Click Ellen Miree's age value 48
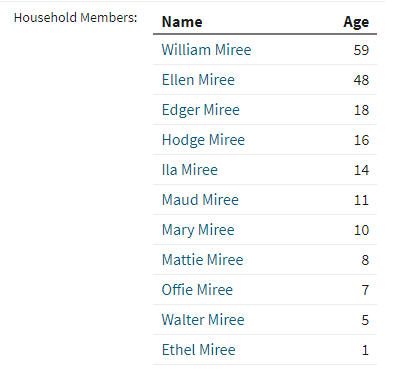Image resolution: width=395 pixels, height=369 pixels. pyautogui.click(x=361, y=80)
